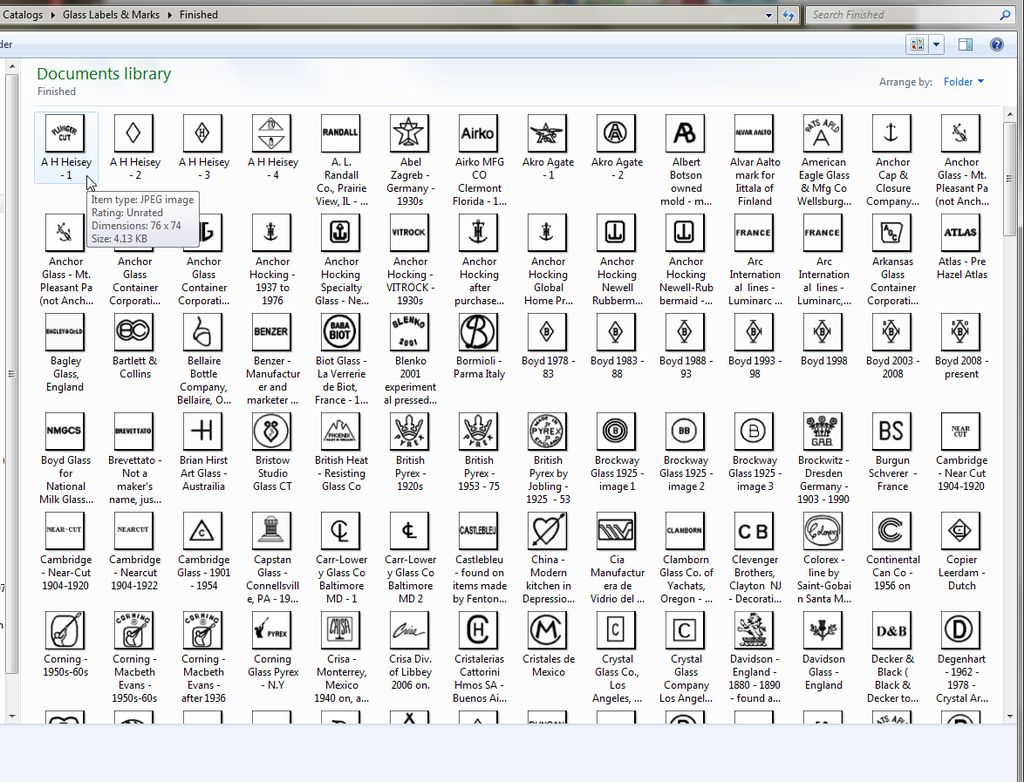1024x782 pixels.
Task: Click the Catalogs breadcrumb in address bar
Action: 23,15
